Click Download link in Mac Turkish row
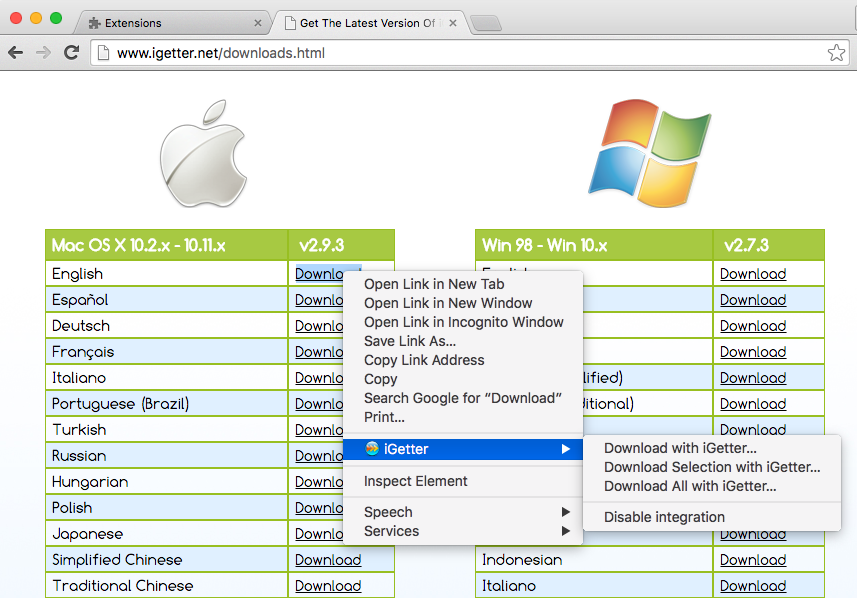The width and height of the screenshot is (857, 598). coord(319,430)
